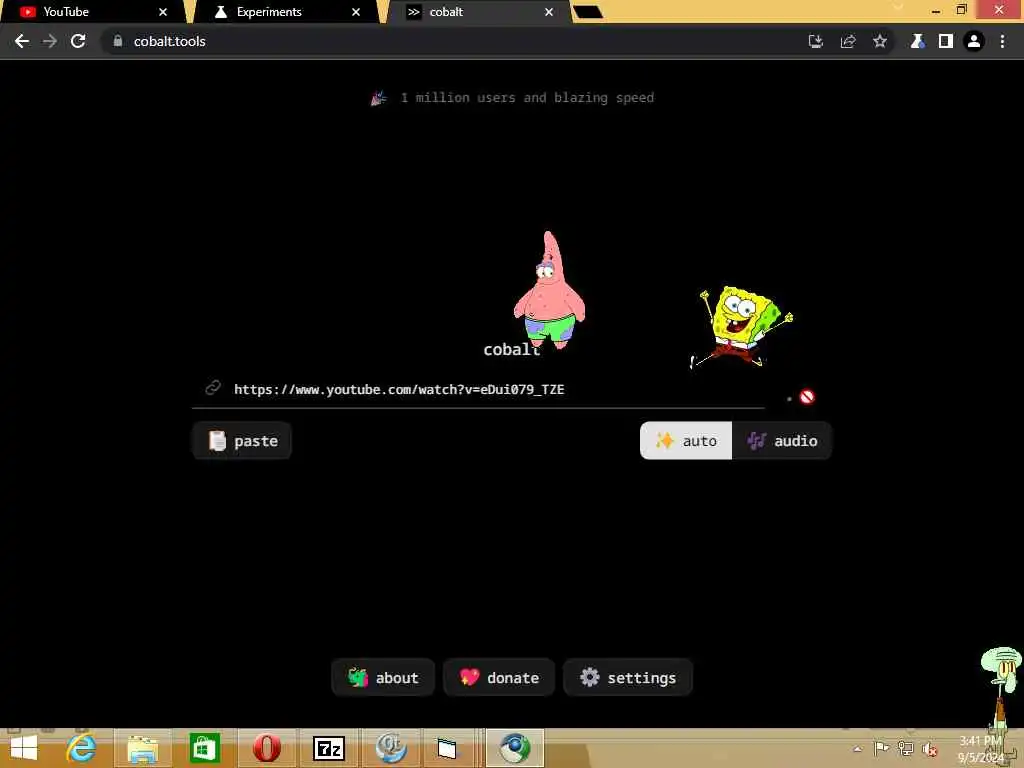Viewport: 1024px width, 768px height.
Task: Close the cobalt tab
Action: [549, 12]
